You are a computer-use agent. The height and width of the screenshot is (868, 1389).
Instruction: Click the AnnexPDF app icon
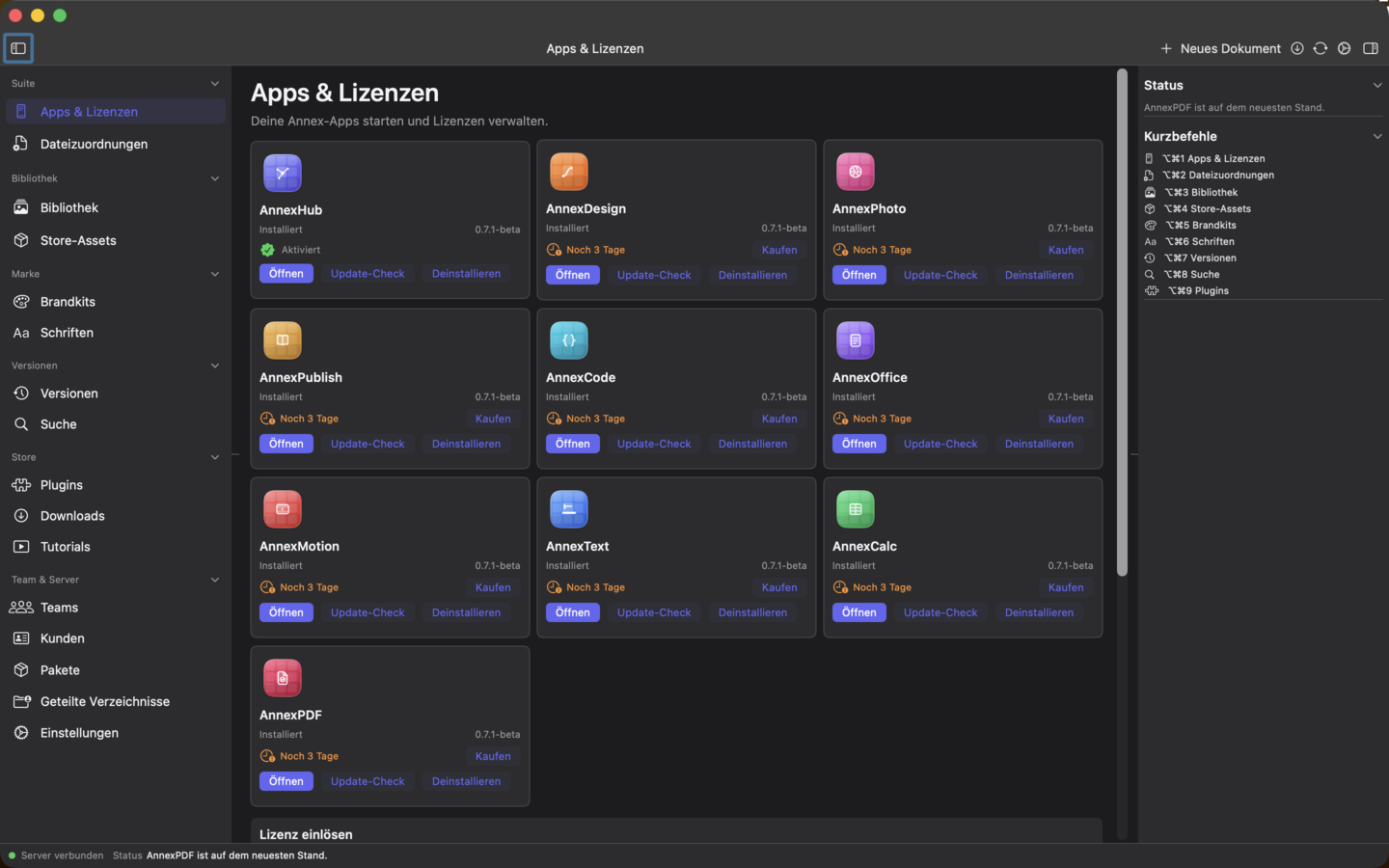tap(283, 678)
